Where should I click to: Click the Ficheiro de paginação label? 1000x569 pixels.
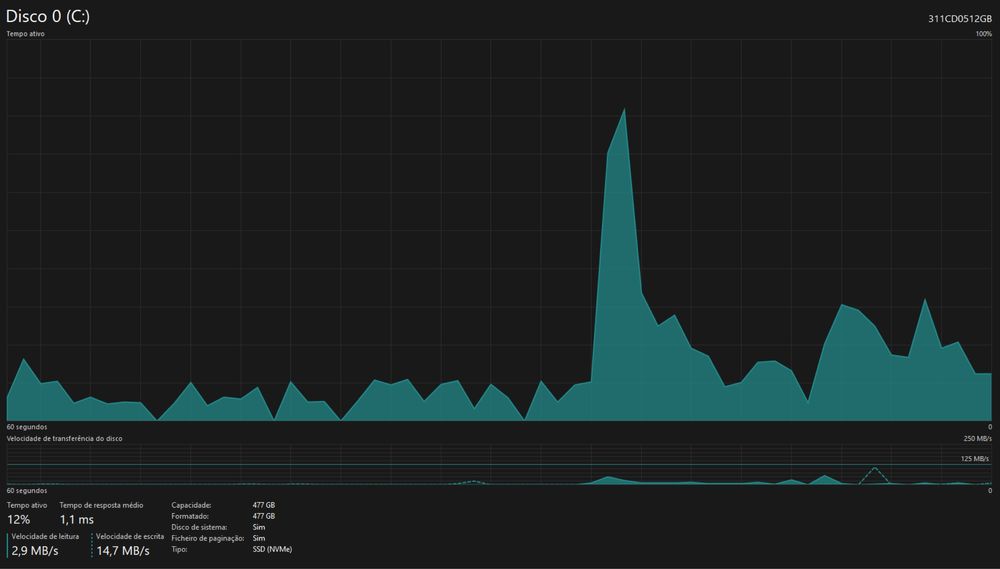208,538
